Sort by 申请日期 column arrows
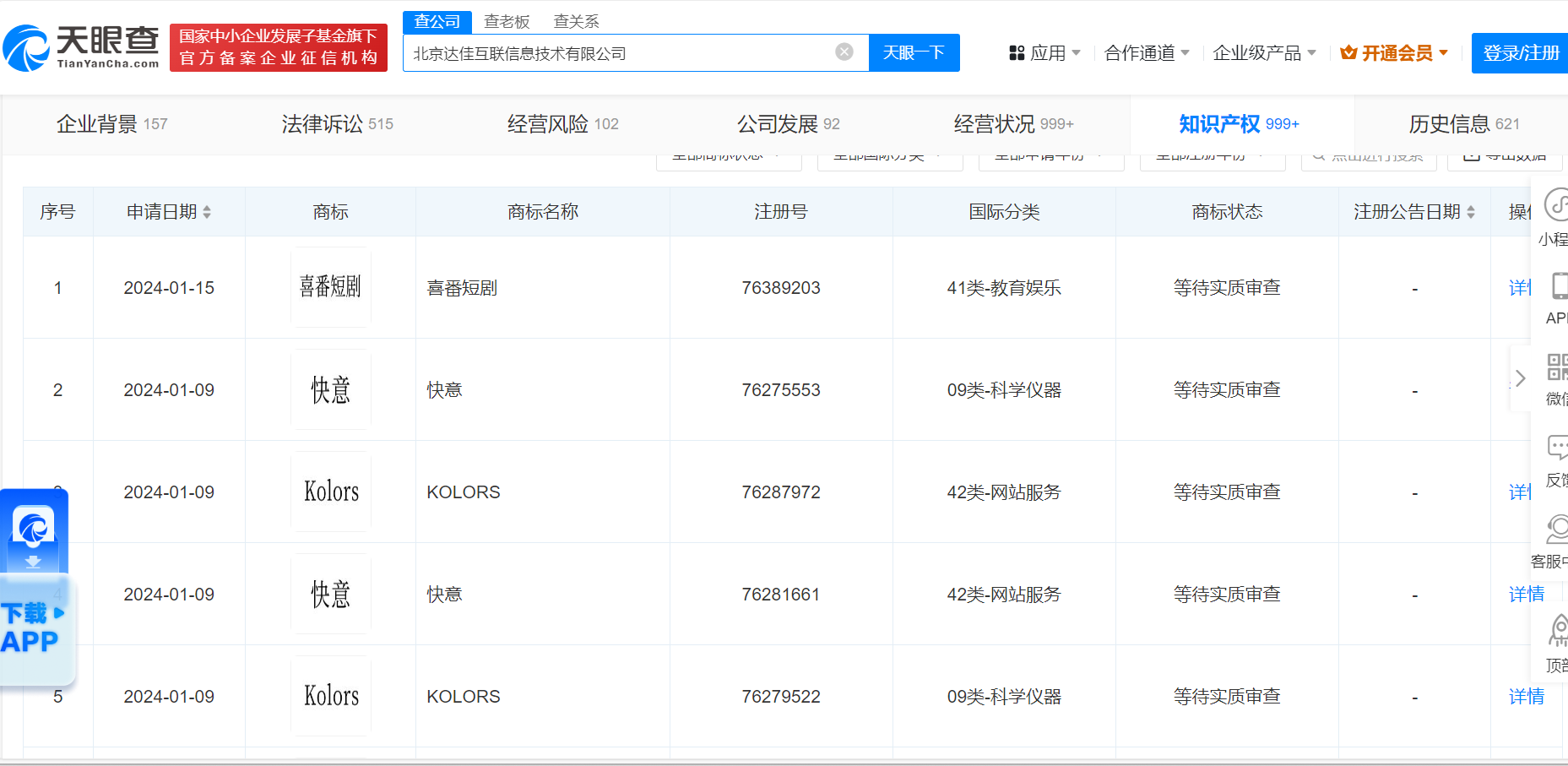This screenshot has width=1568, height=766. tap(207, 213)
